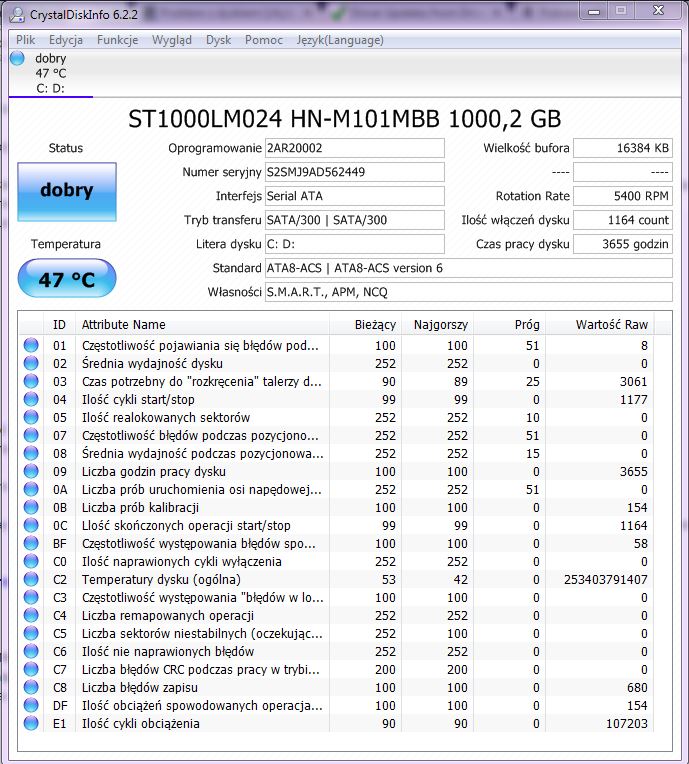Screen dimensions: 689x764
Task: Click the Najgorszy column header
Action: (437, 325)
